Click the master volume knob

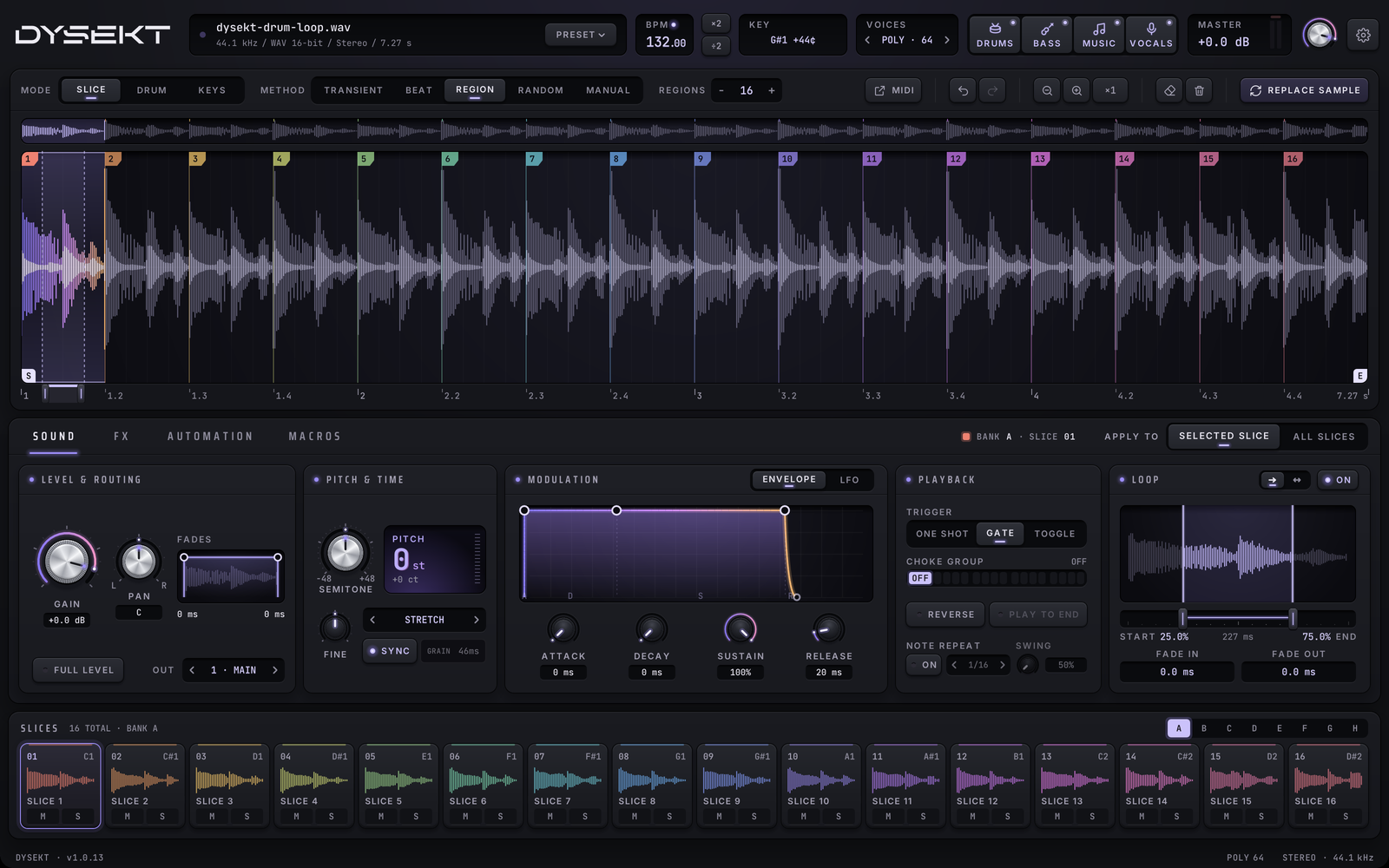point(1320,35)
